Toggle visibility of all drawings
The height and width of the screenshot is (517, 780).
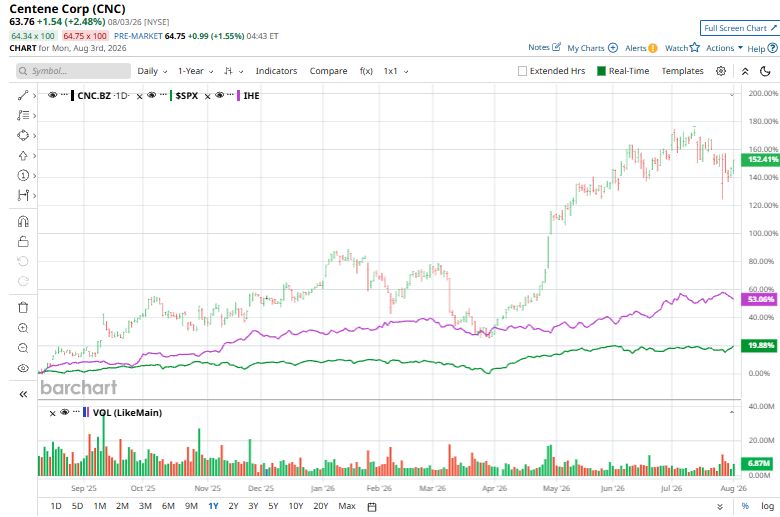tap(23, 368)
